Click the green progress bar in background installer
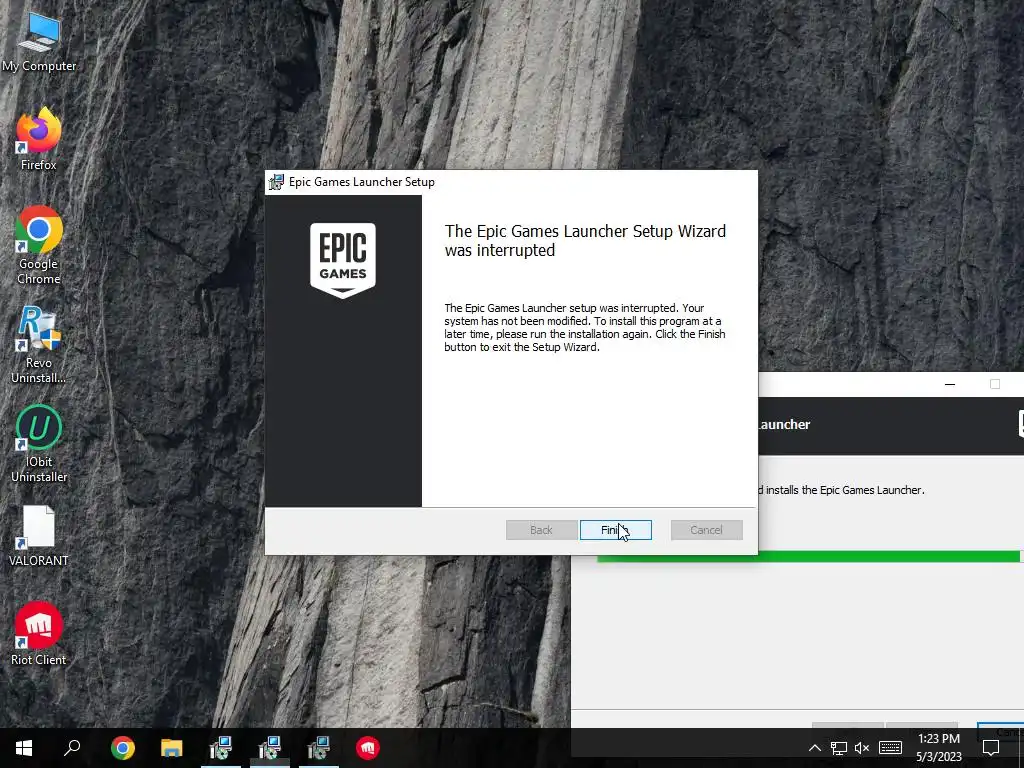The image size is (1024, 768). (808, 556)
